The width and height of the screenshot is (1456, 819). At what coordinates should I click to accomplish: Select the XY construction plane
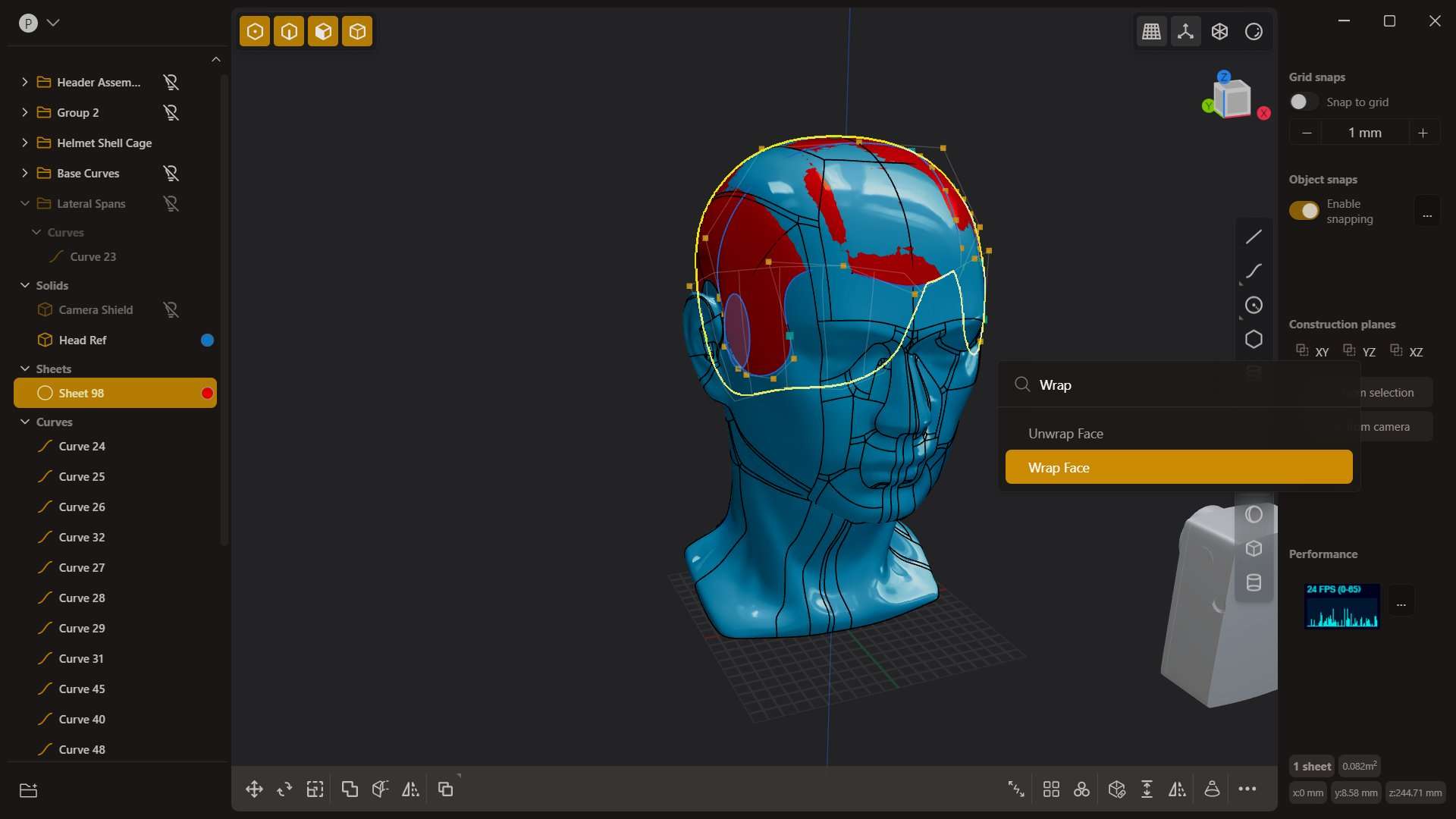(1313, 351)
